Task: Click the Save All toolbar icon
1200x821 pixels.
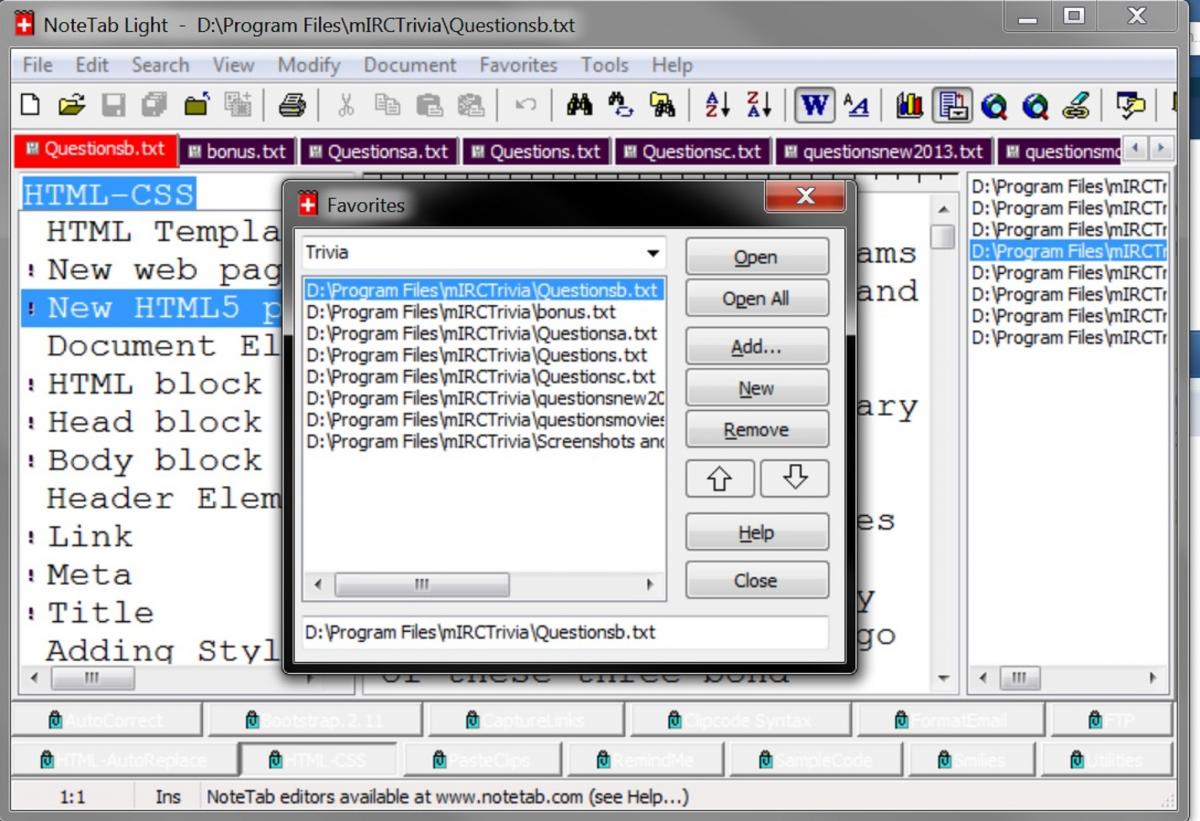Action: (154, 104)
